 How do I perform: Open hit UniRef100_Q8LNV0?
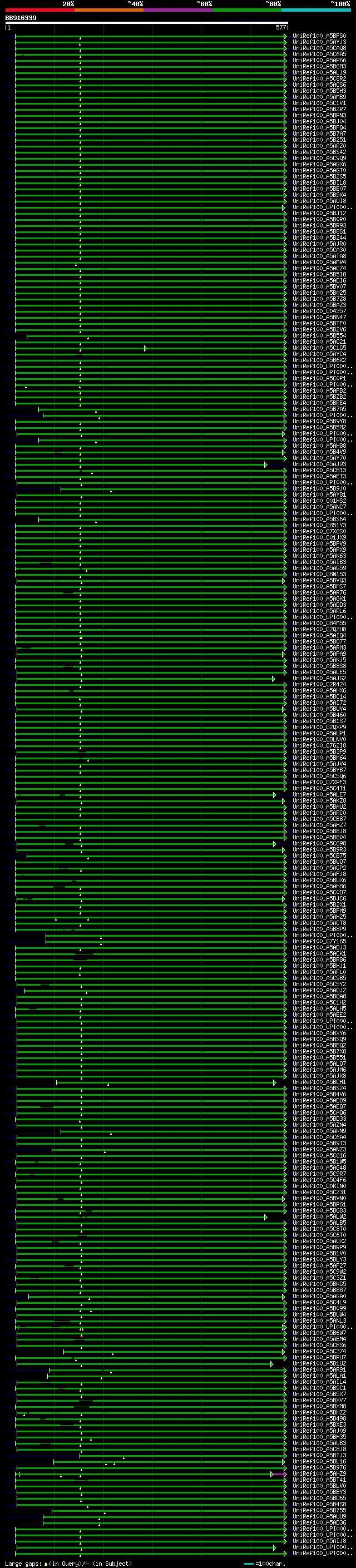pos(319,740)
